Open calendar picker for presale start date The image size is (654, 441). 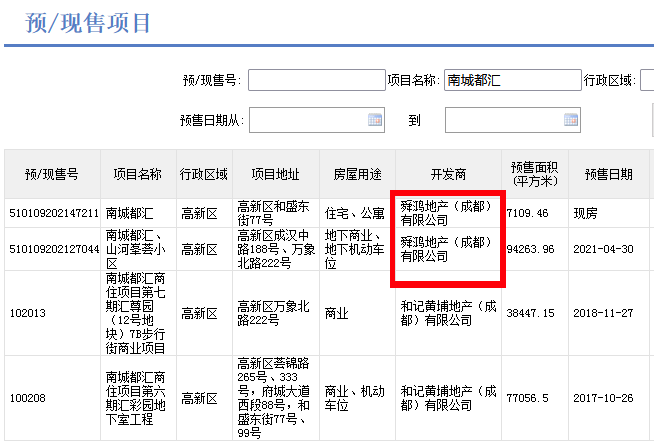click(375, 120)
